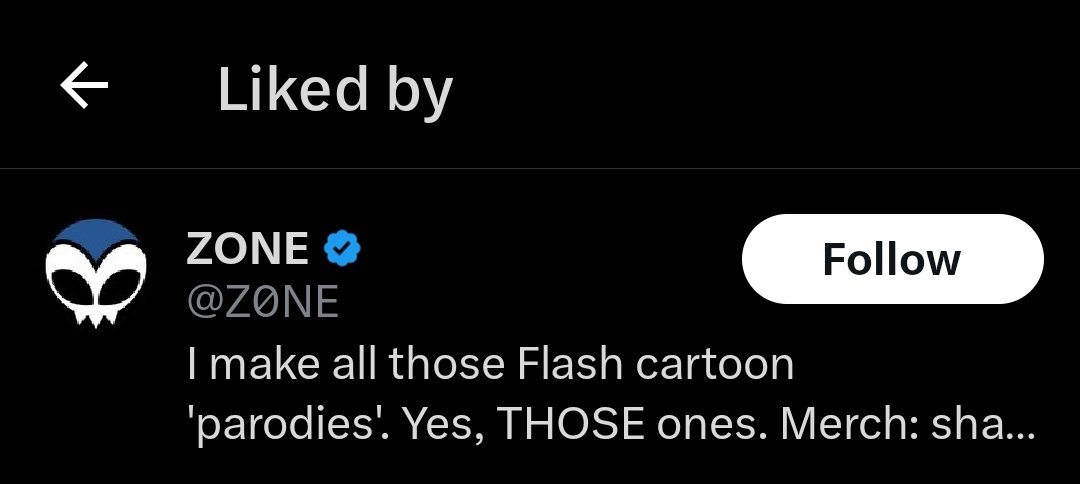Open ZONE's skull profile avatar
Image resolution: width=1080 pixels, height=484 pixels.
(96, 272)
